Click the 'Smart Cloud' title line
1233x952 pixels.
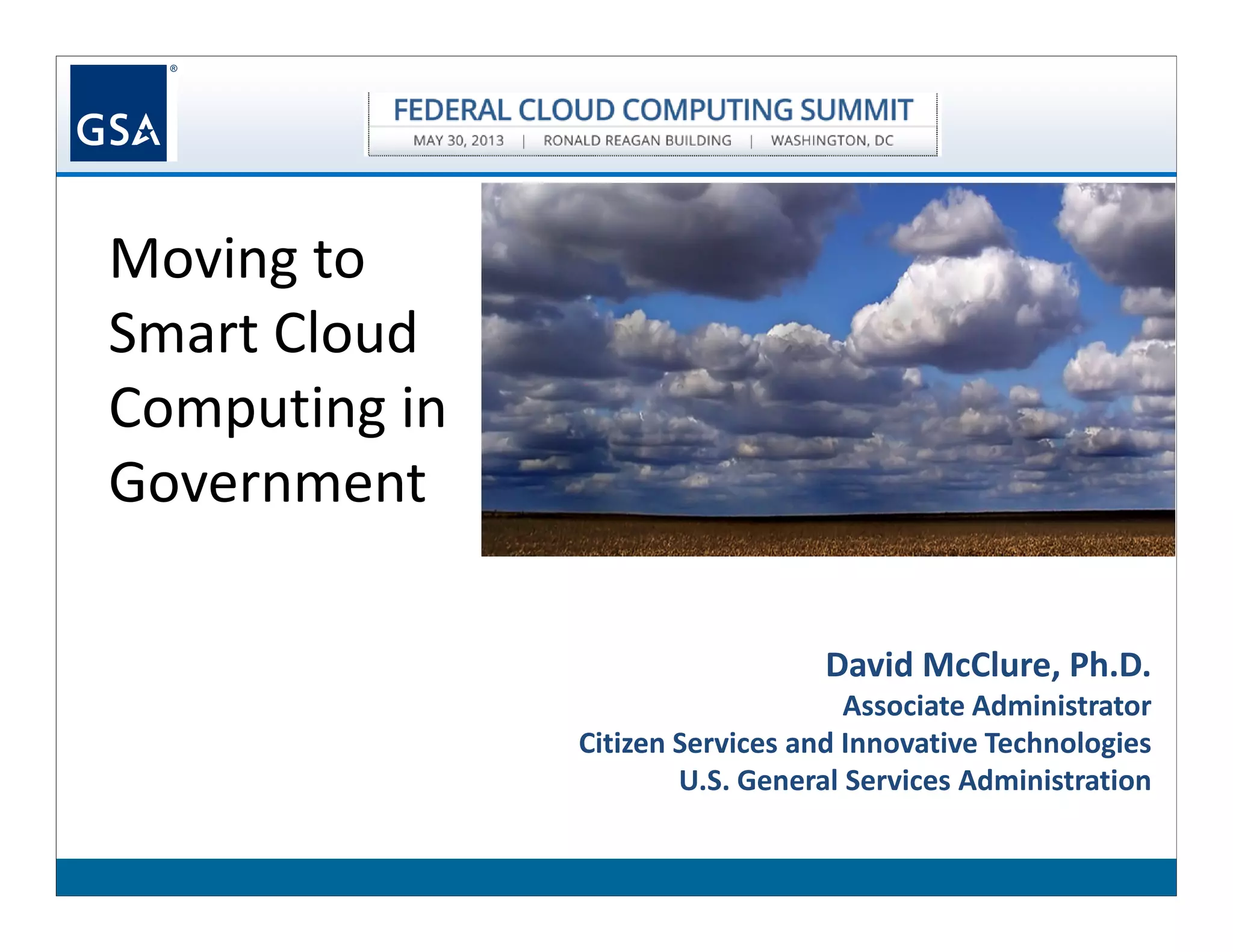click(262, 333)
